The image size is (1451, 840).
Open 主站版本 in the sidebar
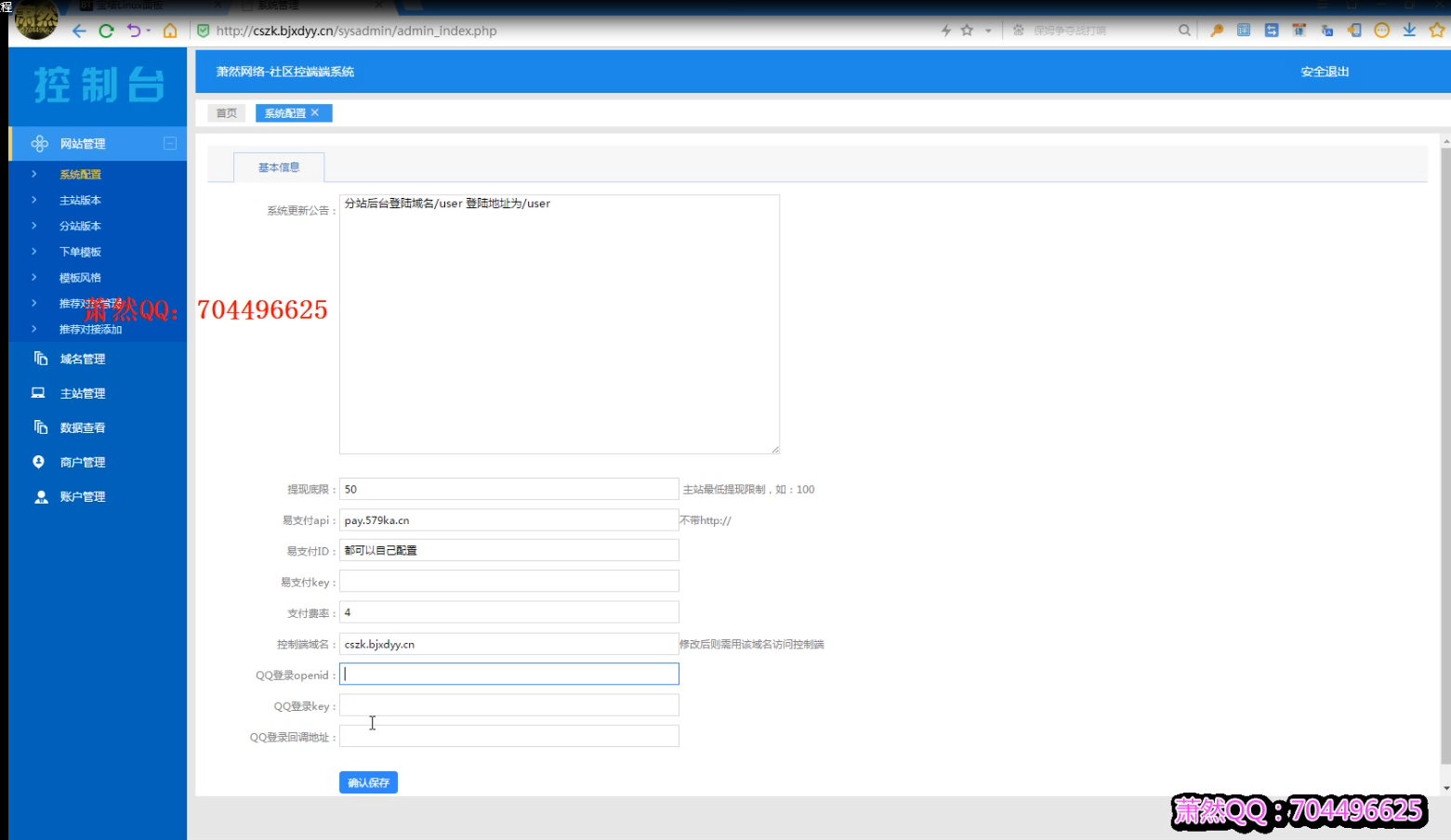pos(80,201)
